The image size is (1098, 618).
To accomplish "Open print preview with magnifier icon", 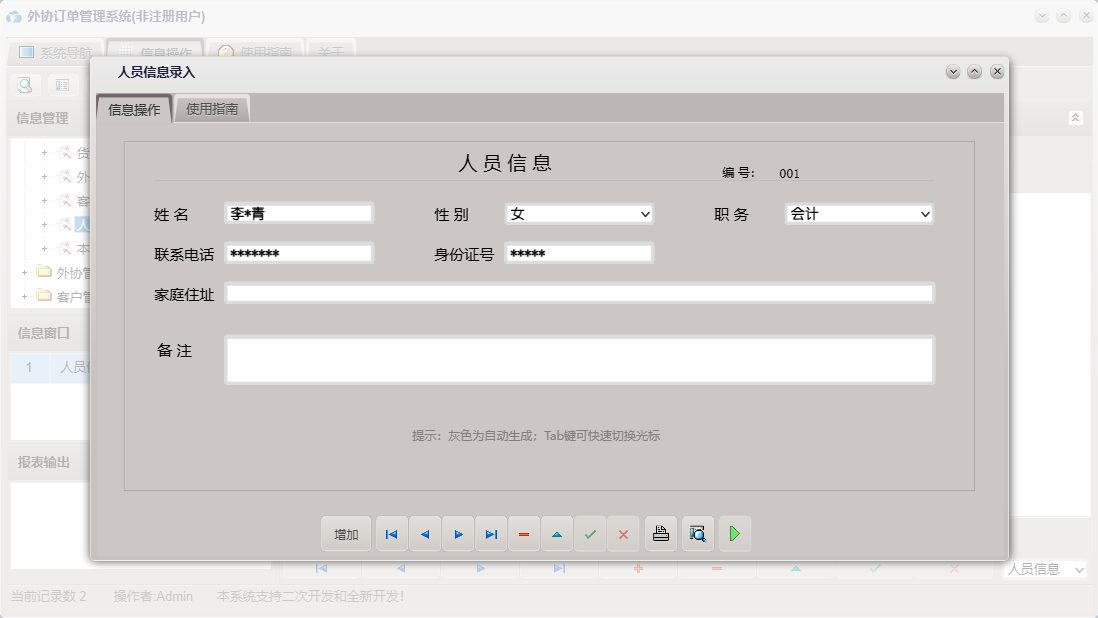I will click(697, 533).
